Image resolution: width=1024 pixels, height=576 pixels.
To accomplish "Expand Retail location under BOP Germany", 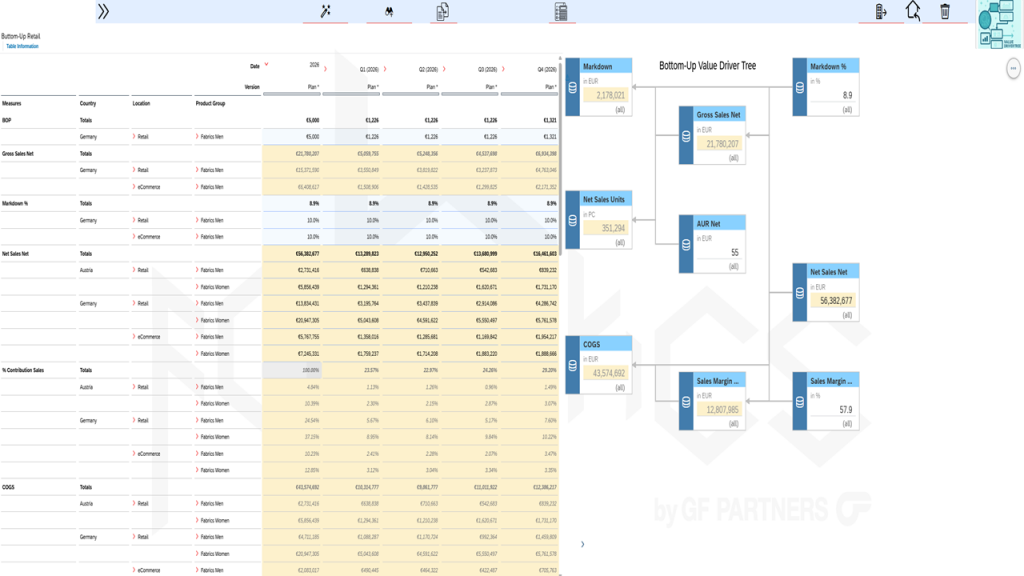I will click(134, 137).
